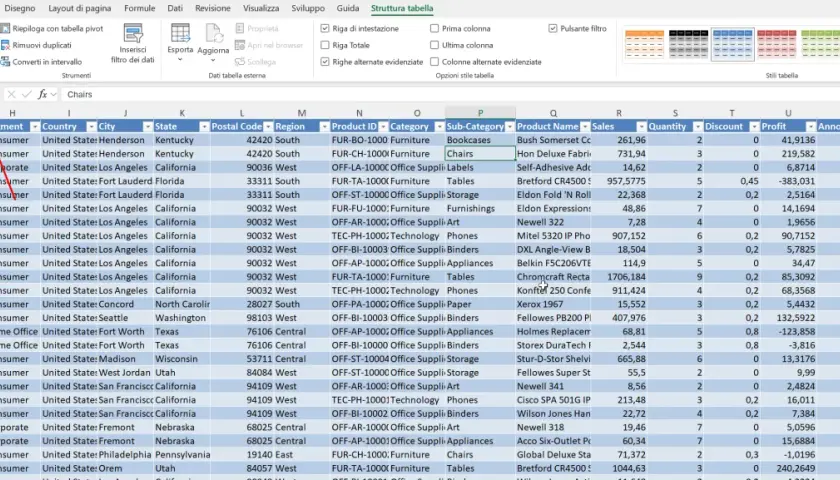Image resolution: width=840 pixels, height=480 pixels.
Task: Click the greyed Proprietà icon
Action: point(240,28)
